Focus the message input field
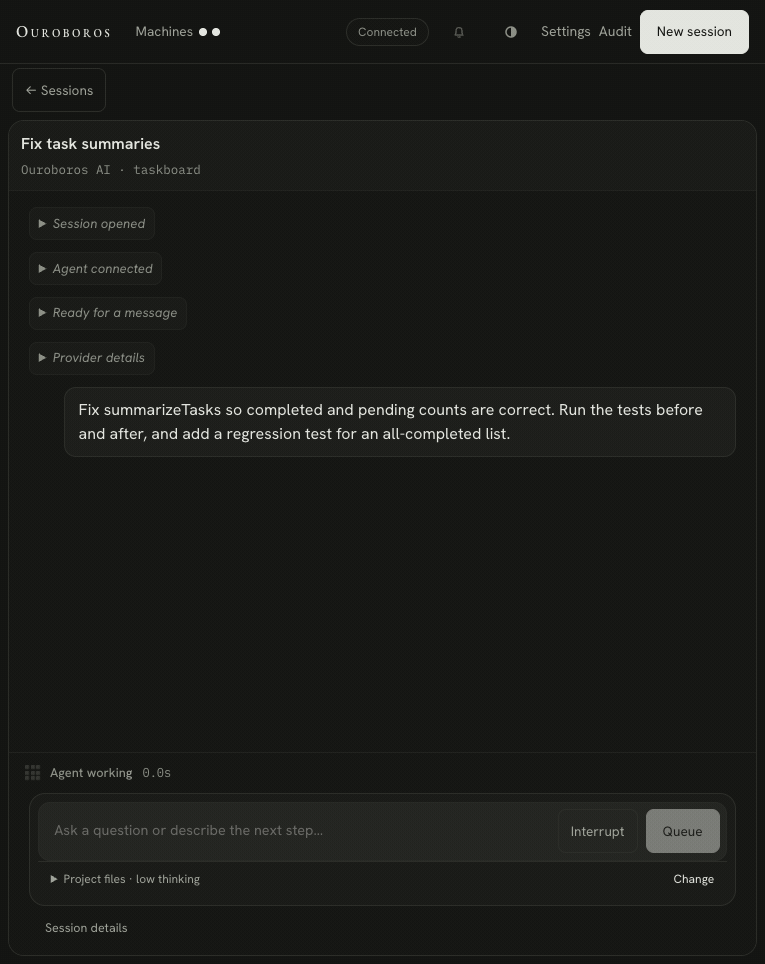Viewport: 765px width, 964px height. point(297,831)
